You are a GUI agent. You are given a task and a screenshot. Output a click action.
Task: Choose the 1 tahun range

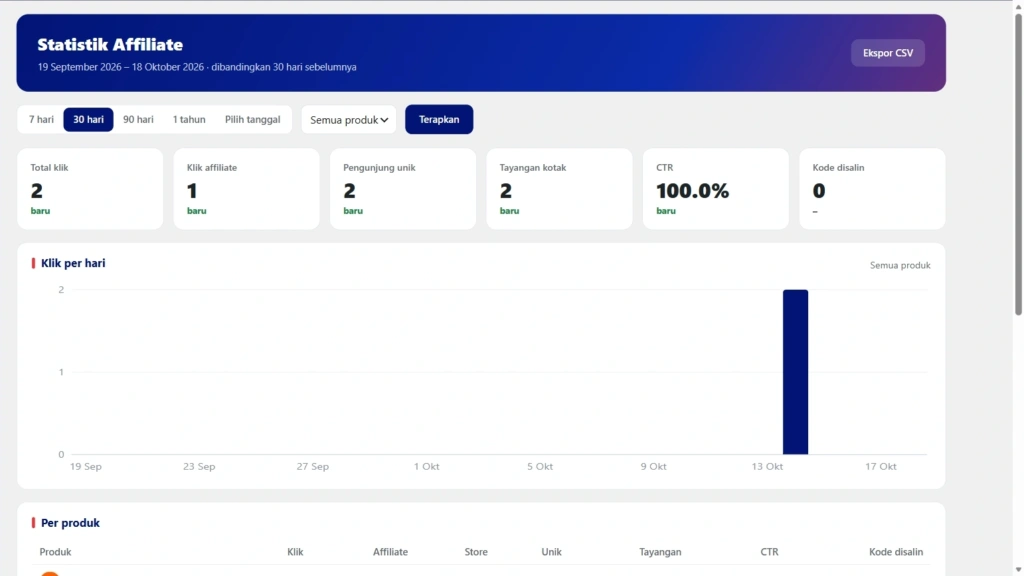189,120
